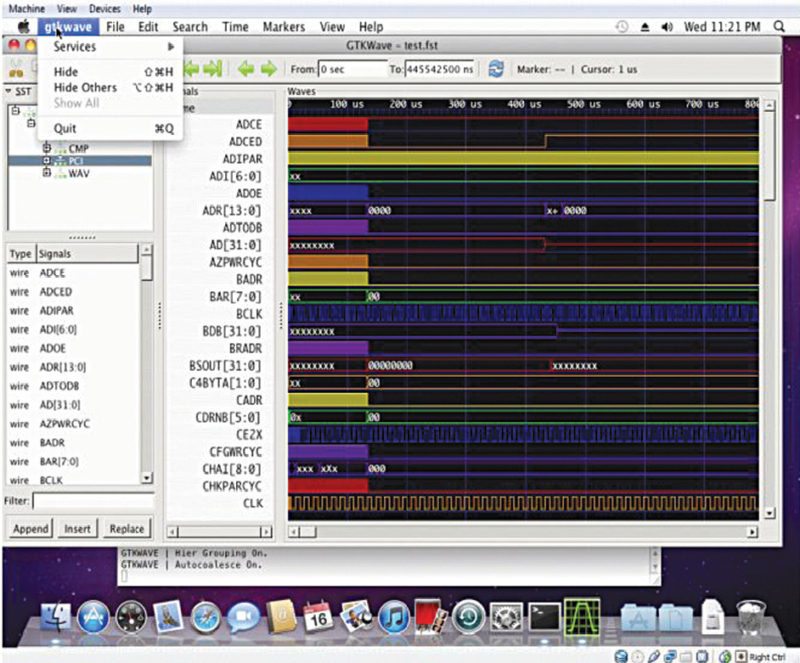Open the App Store dock icon
The image size is (800, 663).
point(92,618)
